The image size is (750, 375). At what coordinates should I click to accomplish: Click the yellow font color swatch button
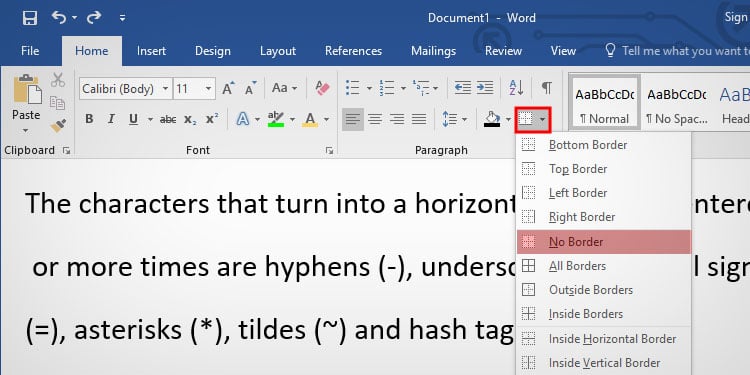(310, 119)
